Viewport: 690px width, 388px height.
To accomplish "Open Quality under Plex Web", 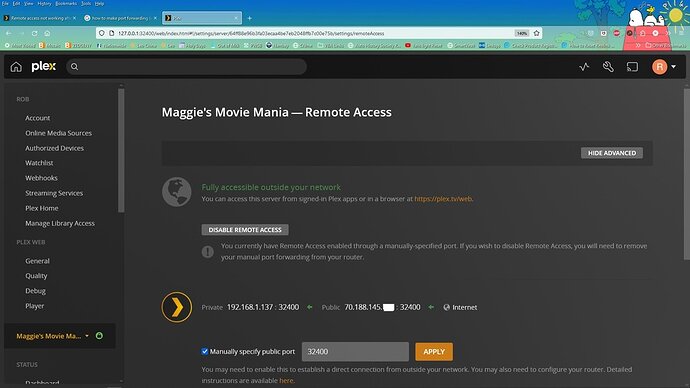I will pos(36,276).
